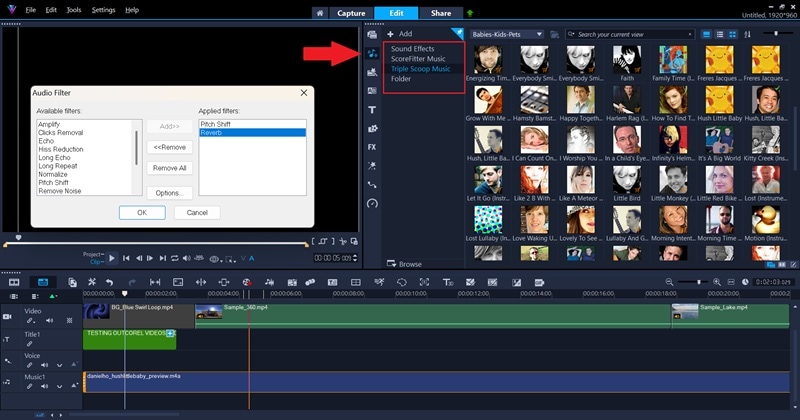The width and height of the screenshot is (800, 420).
Task: Open the Babies-Kids-Pets category dropdown
Action: click(x=507, y=35)
